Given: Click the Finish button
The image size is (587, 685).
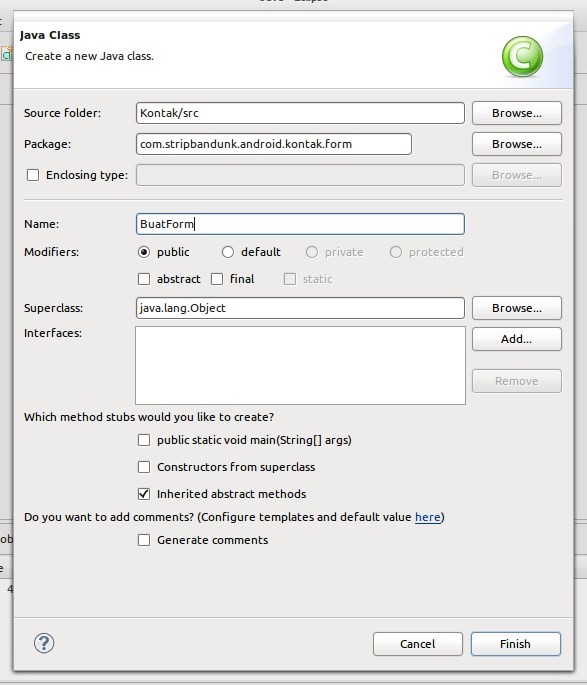Looking at the screenshot, I should (516, 644).
